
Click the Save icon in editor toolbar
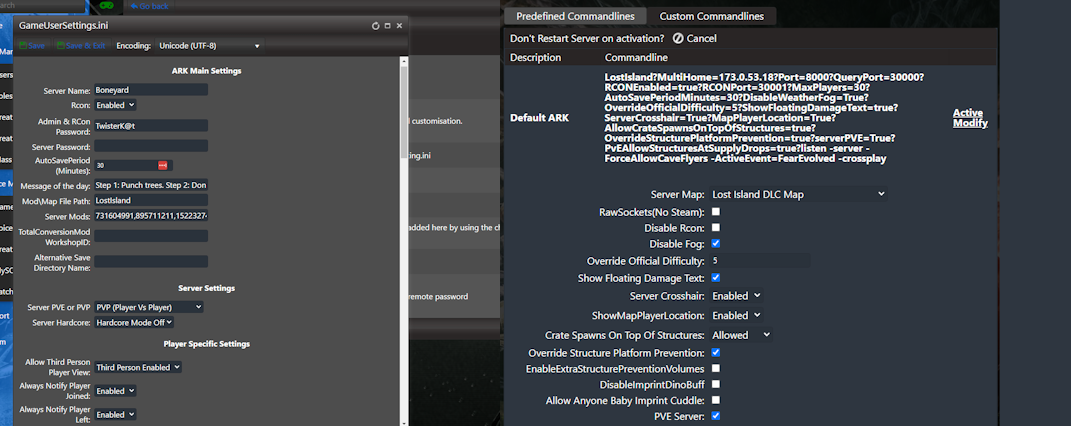(x=23, y=45)
